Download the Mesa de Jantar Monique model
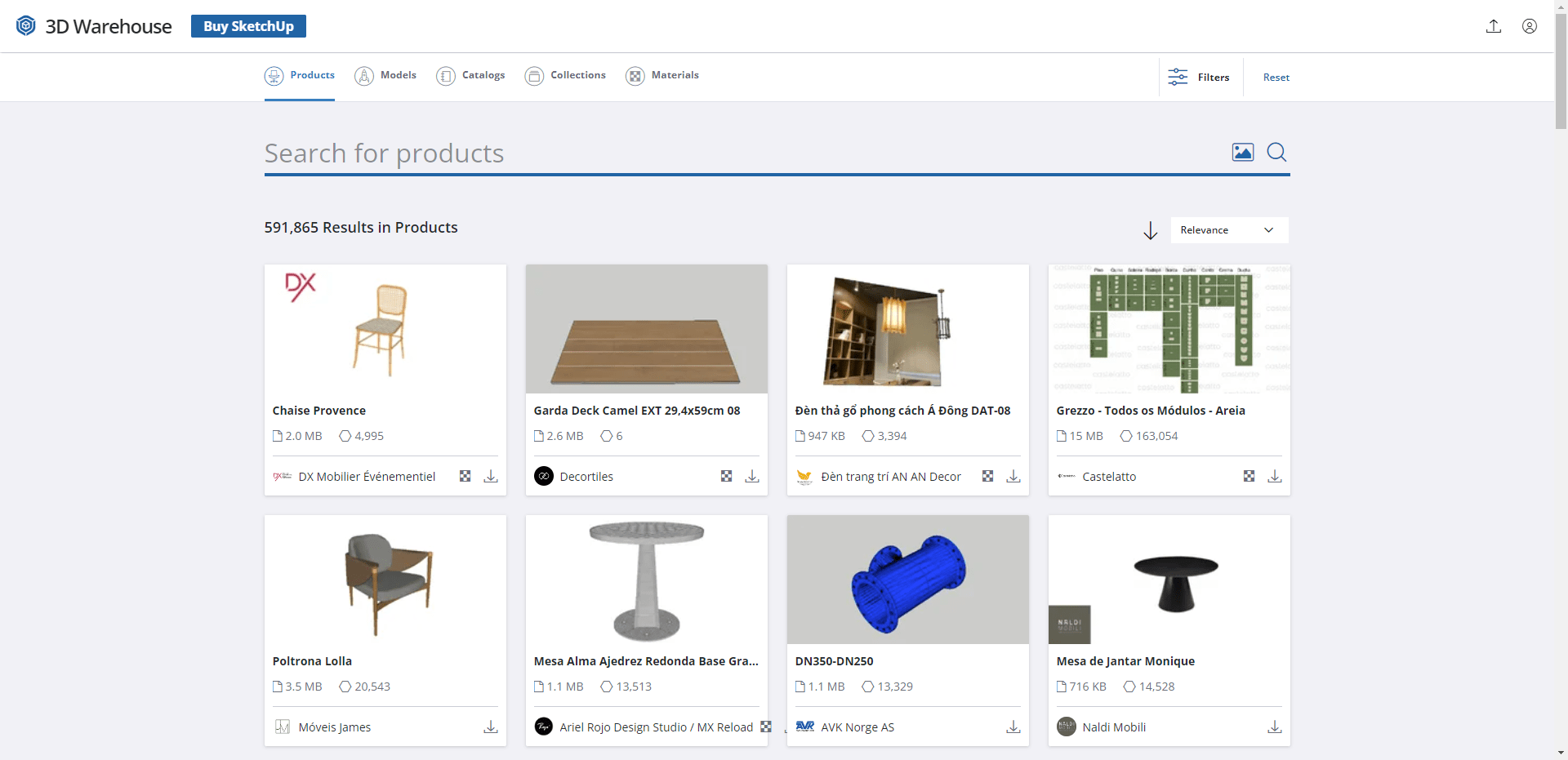The height and width of the screenshot is (760, 1568). (1275, 727)
